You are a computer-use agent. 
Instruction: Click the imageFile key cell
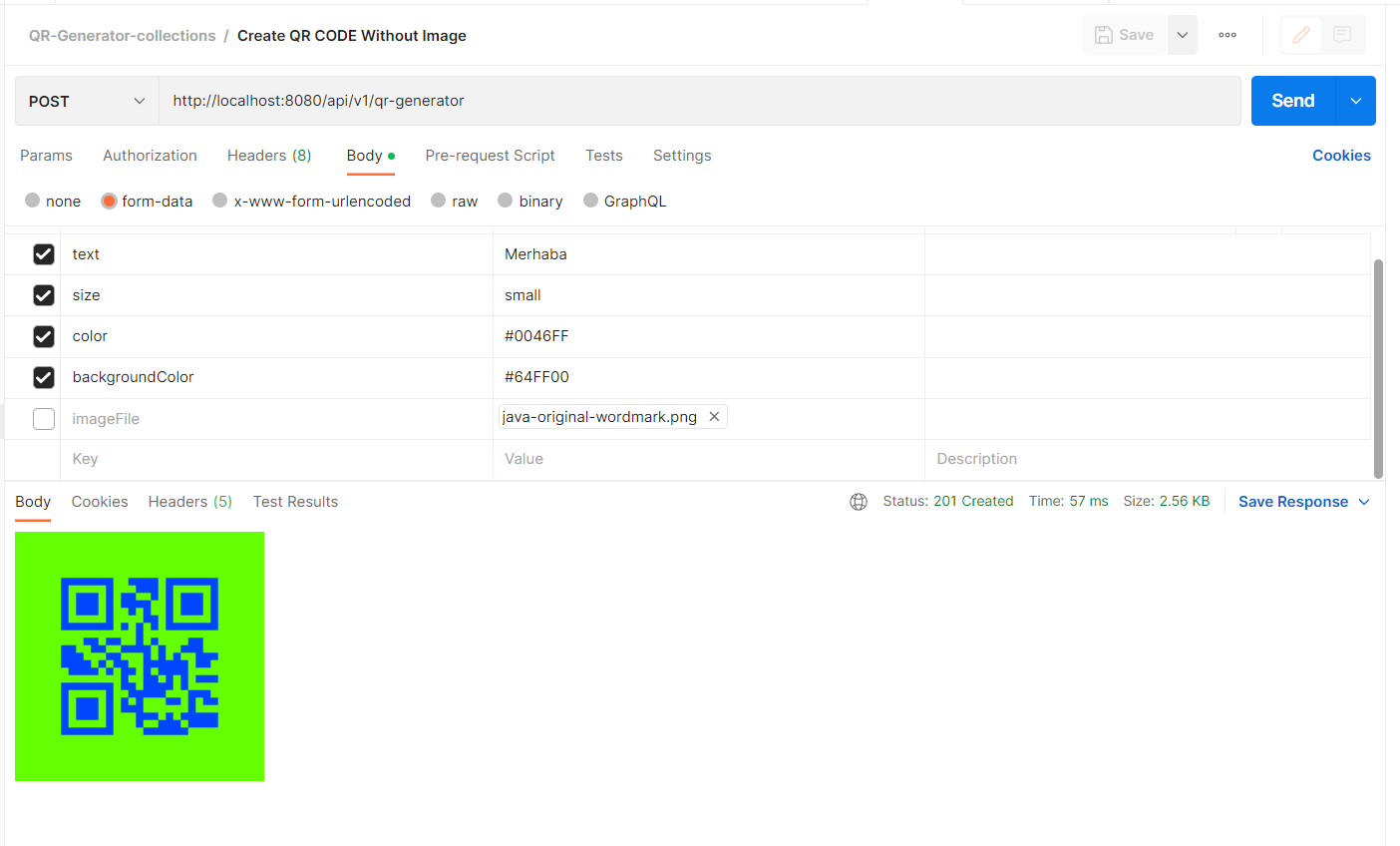pyautogui.click(x=276, y=419)
